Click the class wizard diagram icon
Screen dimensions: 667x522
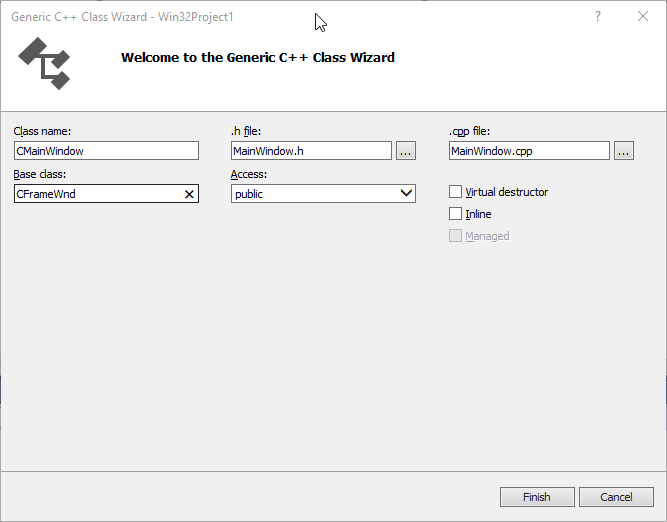[x=44, y=63]
